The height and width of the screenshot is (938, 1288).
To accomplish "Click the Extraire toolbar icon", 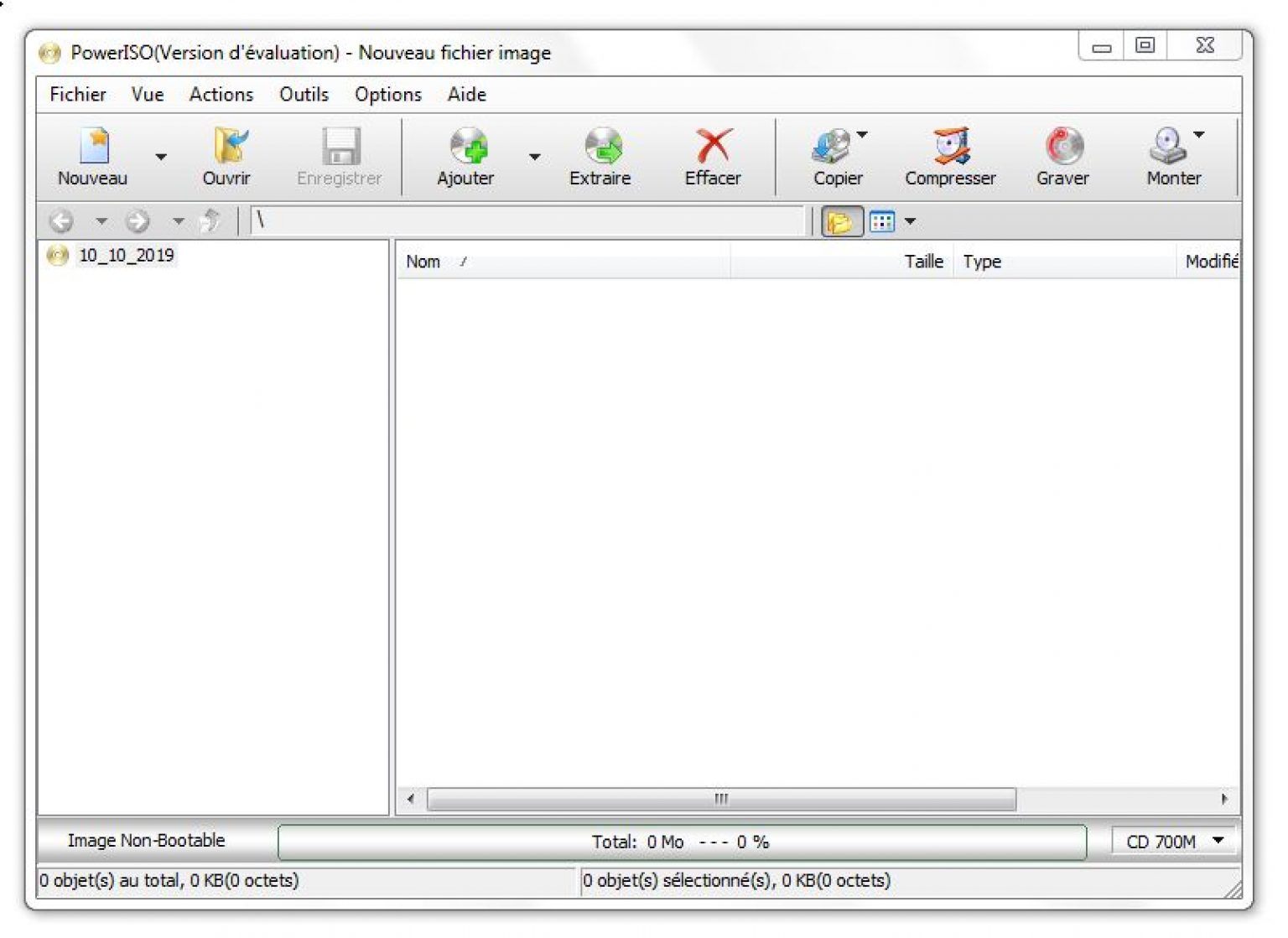I will (x=603, y=146).
